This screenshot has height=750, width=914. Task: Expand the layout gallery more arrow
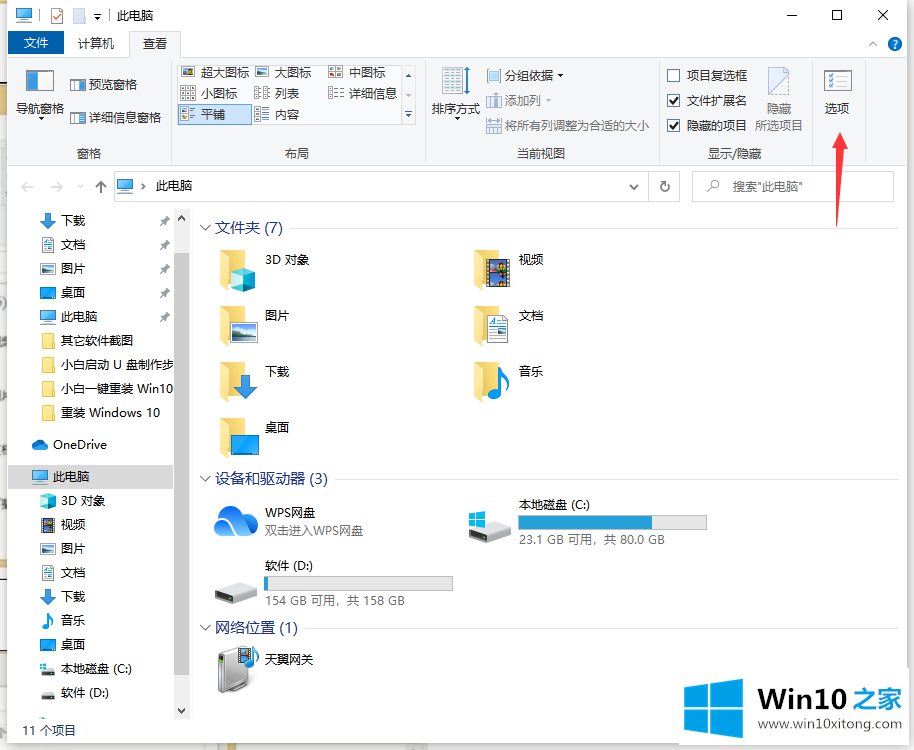(409, 115)
